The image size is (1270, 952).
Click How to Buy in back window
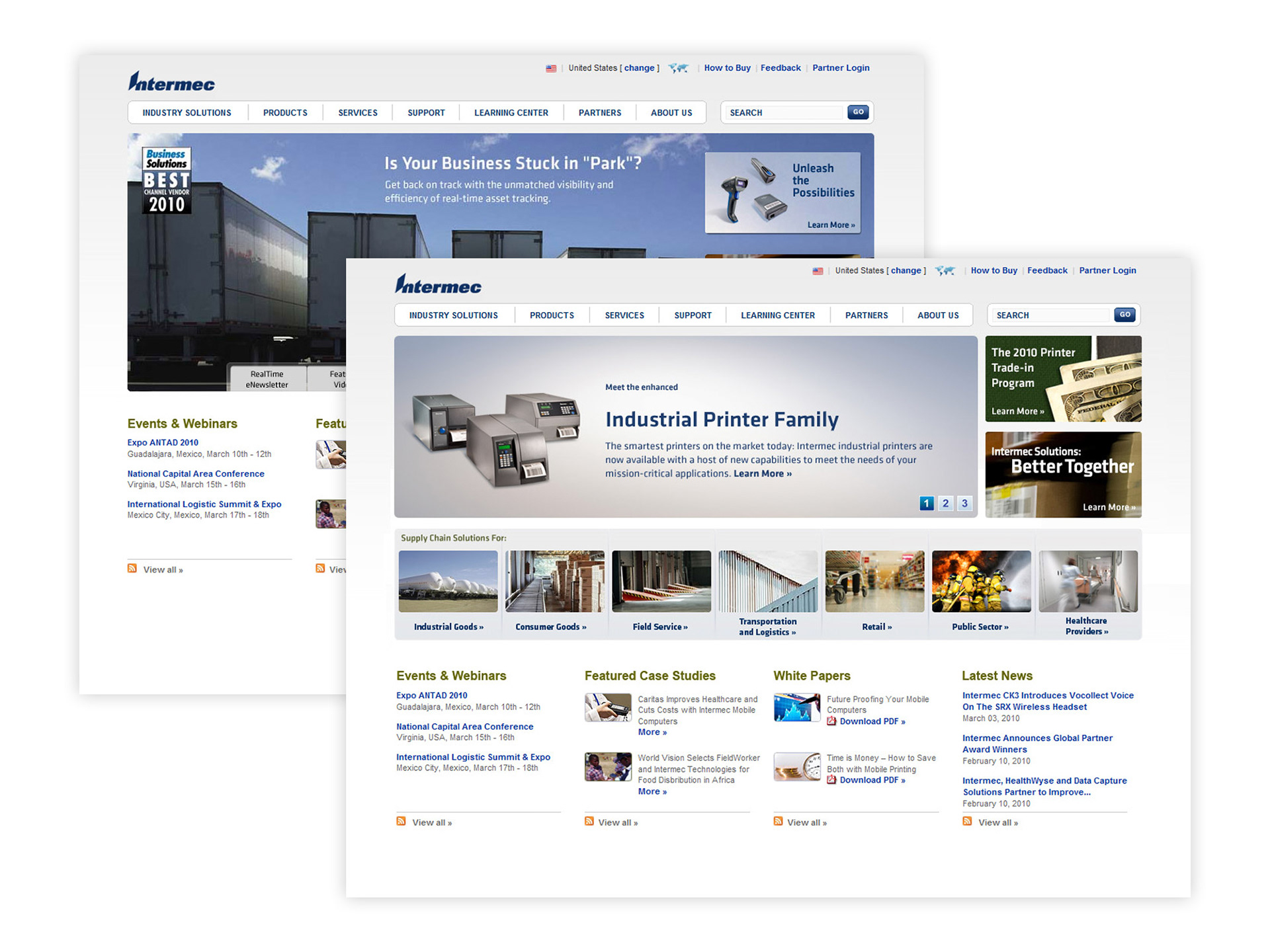[727, 68]
